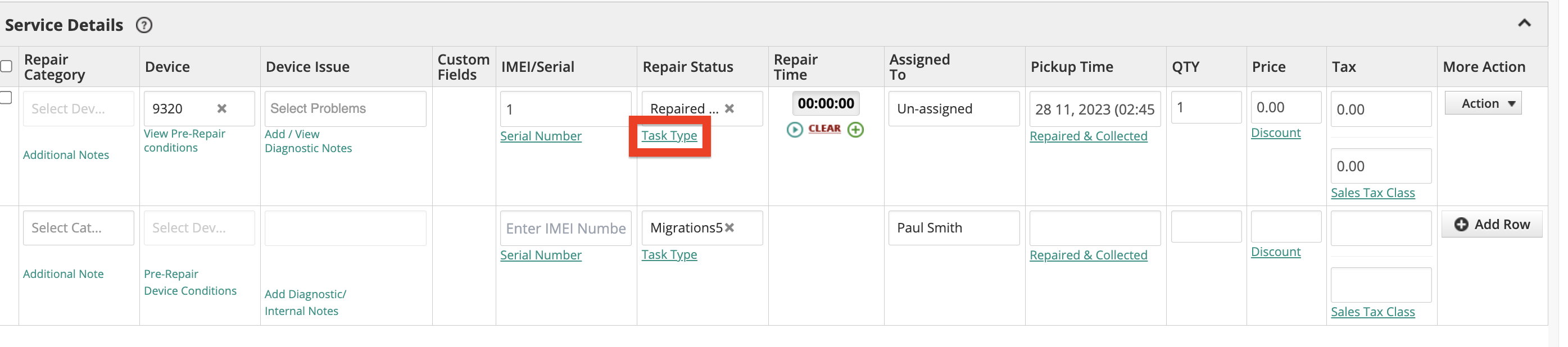The height and width of the screenshot is (347, 1568).
Task: Start the repair timer play button
Action: coord(794,130)
